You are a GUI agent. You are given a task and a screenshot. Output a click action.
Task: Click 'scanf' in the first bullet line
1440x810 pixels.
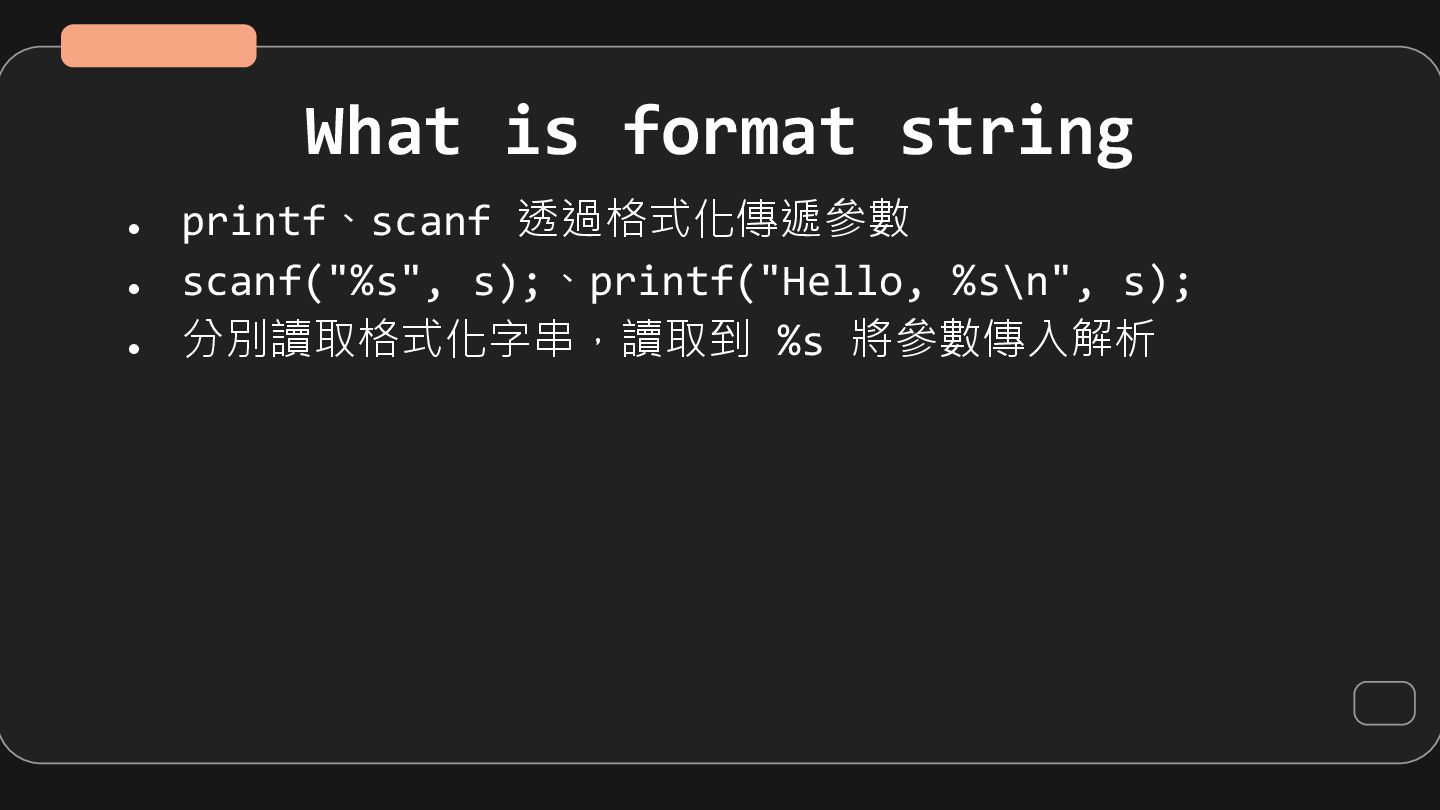point(431,221)
